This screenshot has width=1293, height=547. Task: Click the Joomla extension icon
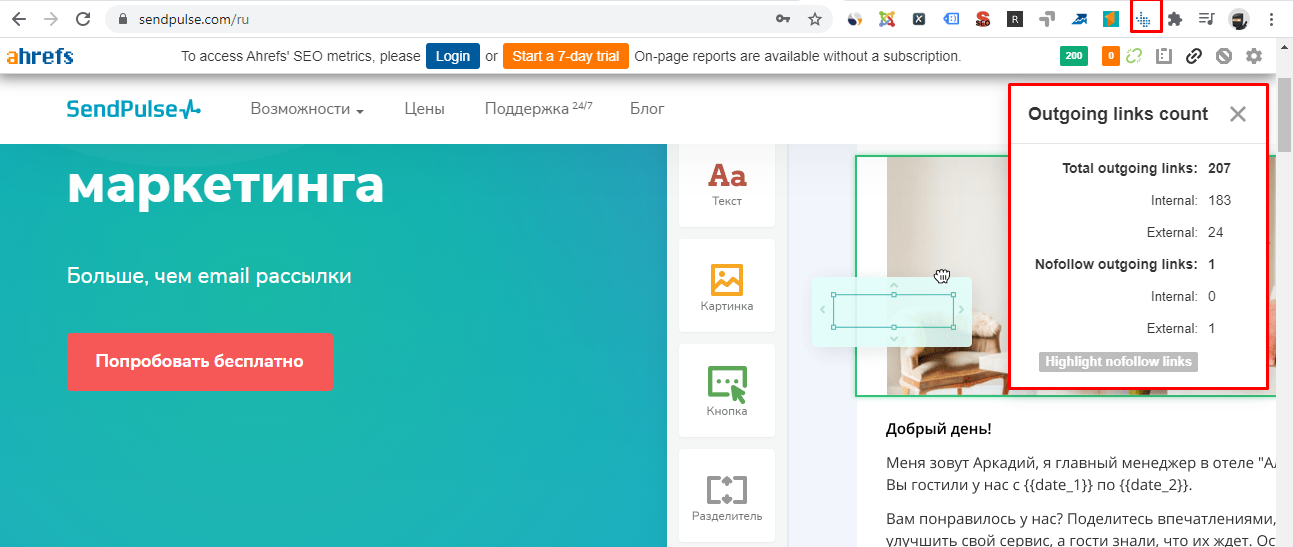coord(886,19)
